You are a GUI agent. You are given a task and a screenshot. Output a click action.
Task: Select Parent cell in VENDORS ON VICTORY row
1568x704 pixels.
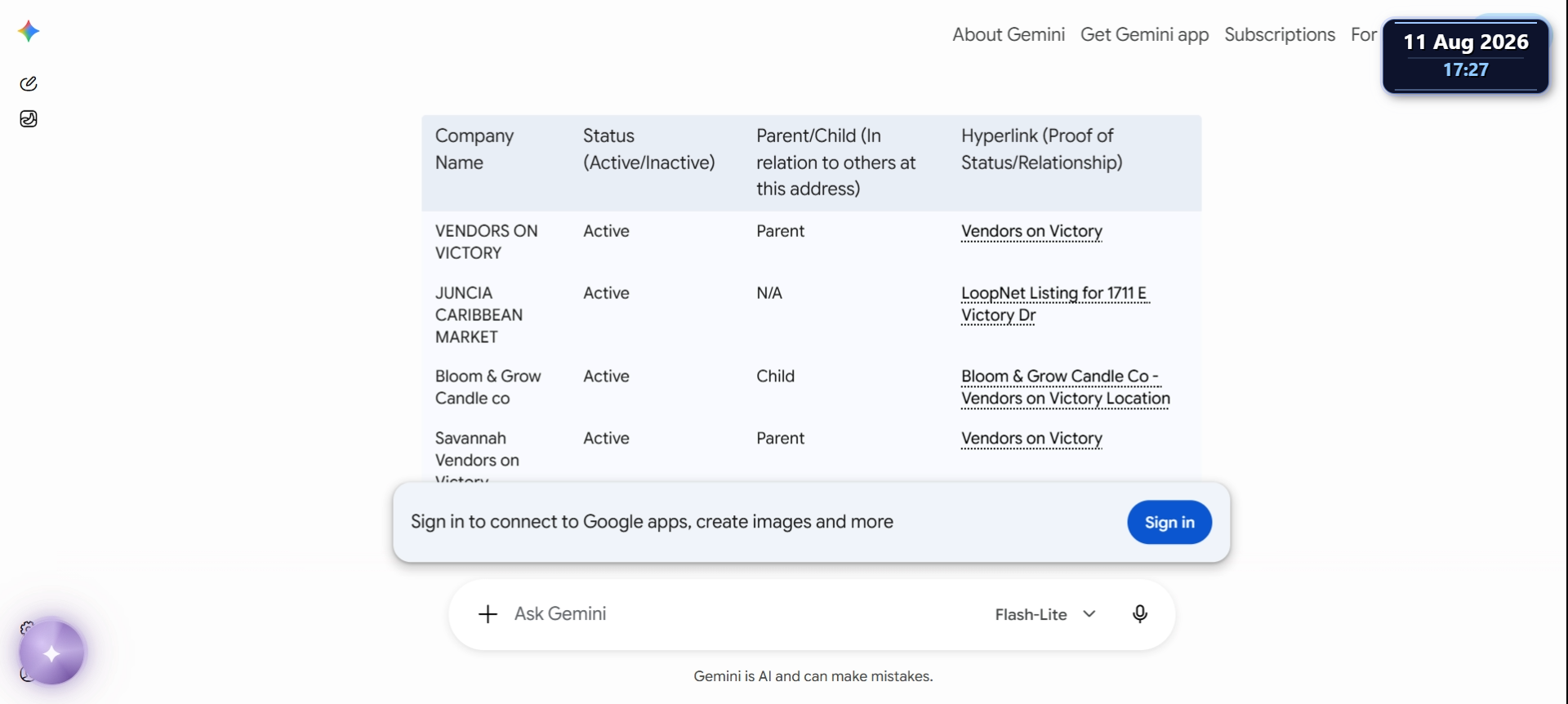[780, 231]
